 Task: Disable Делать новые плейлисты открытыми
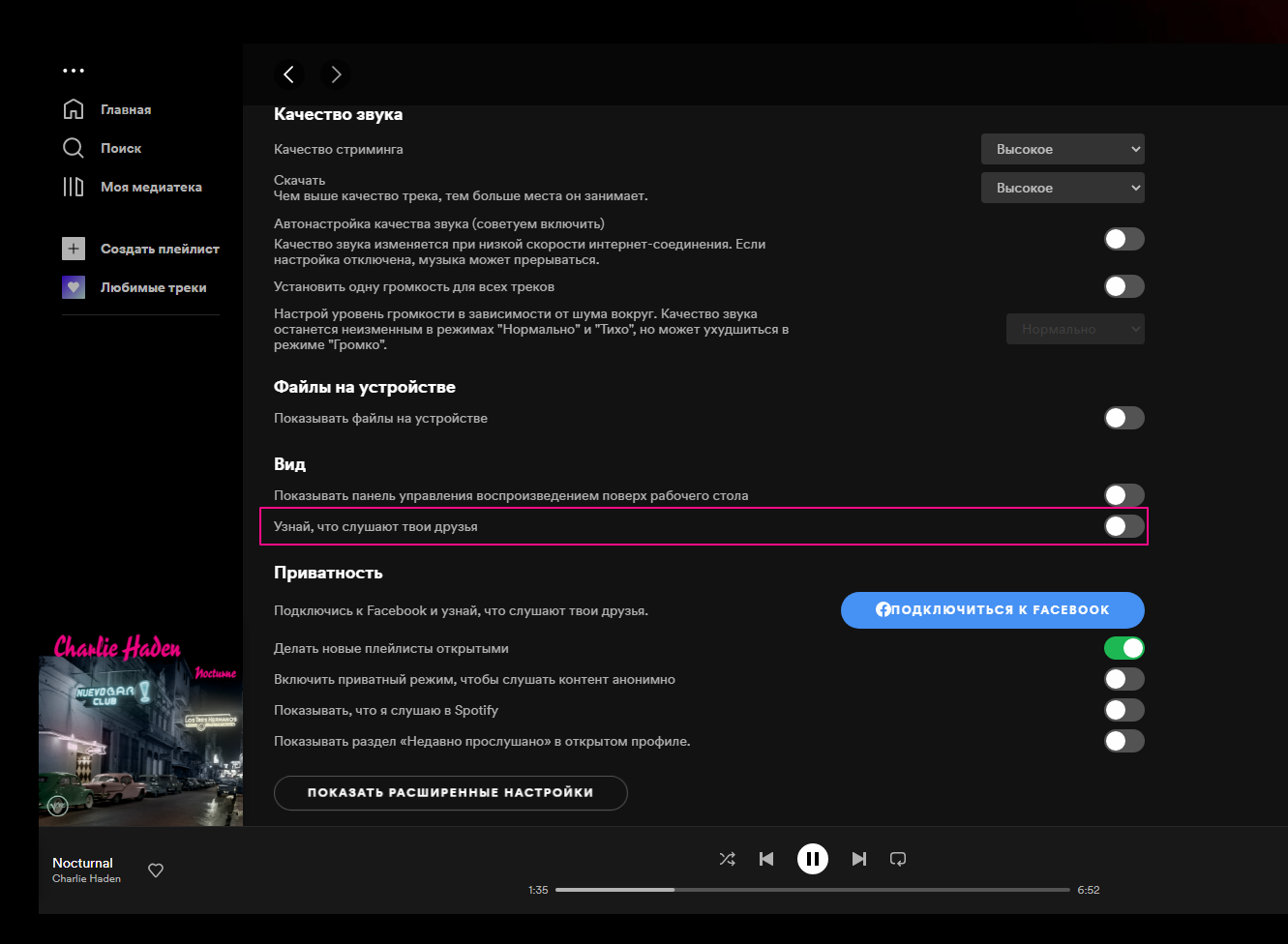pos(1124,648)
